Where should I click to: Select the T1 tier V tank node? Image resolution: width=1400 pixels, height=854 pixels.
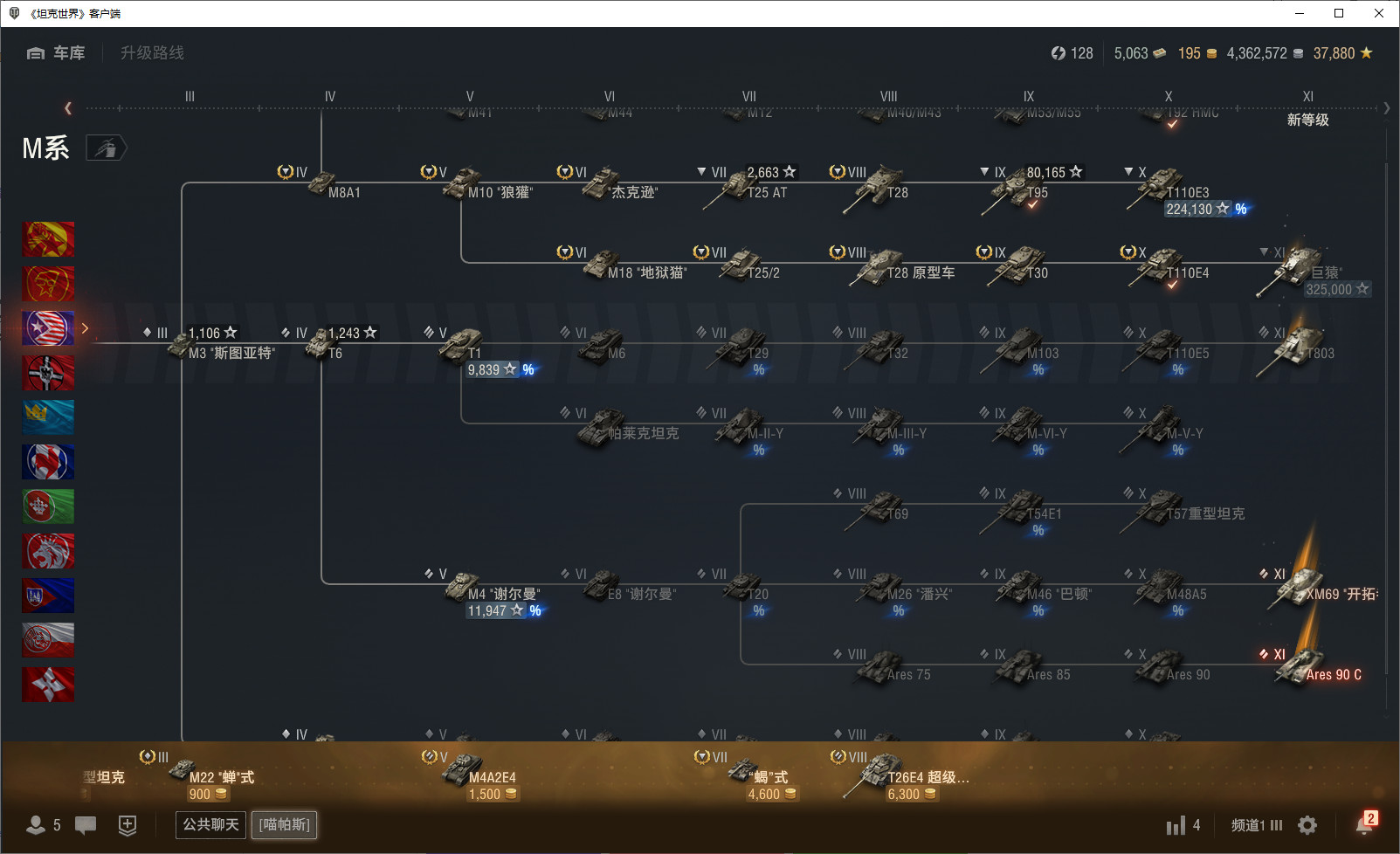[480, 351]
